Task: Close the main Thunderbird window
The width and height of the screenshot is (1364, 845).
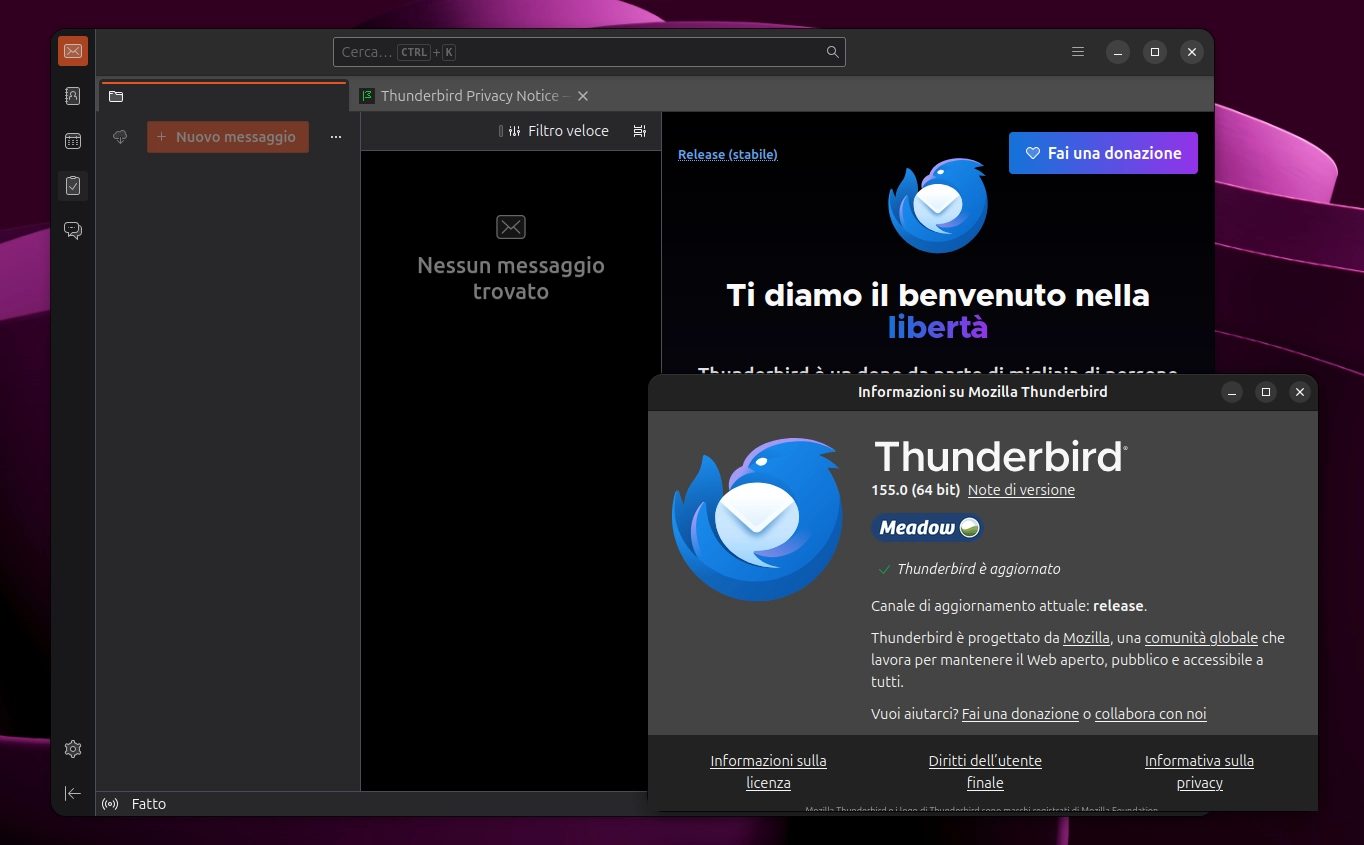Action: [x=1191, y=52]
